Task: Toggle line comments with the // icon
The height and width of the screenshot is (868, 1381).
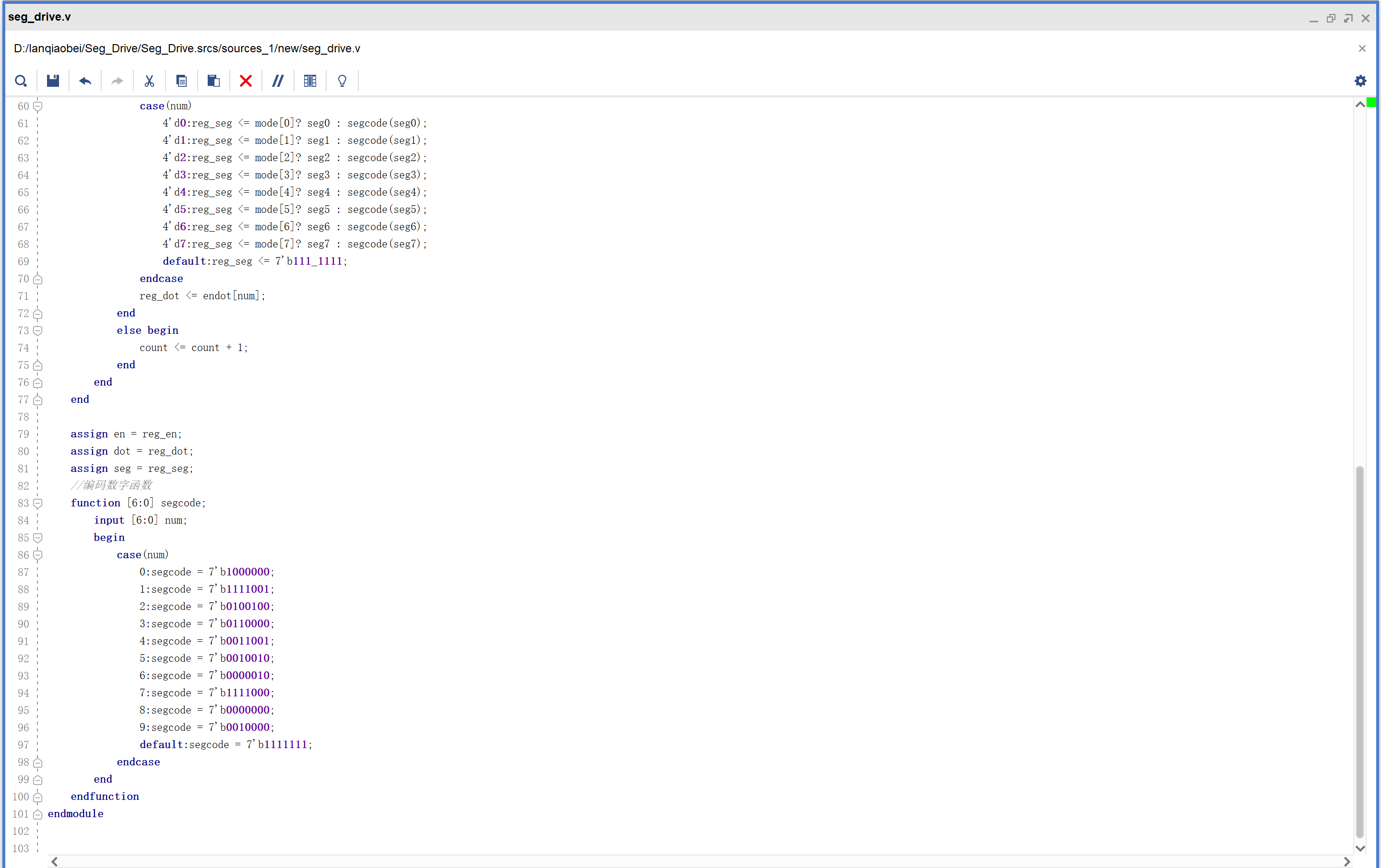Action: [278, 81]
